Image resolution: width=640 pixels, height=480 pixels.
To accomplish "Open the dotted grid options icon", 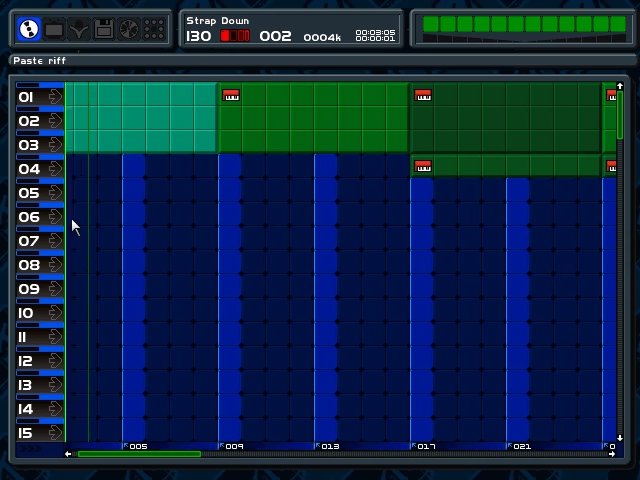I will point(154,29).
